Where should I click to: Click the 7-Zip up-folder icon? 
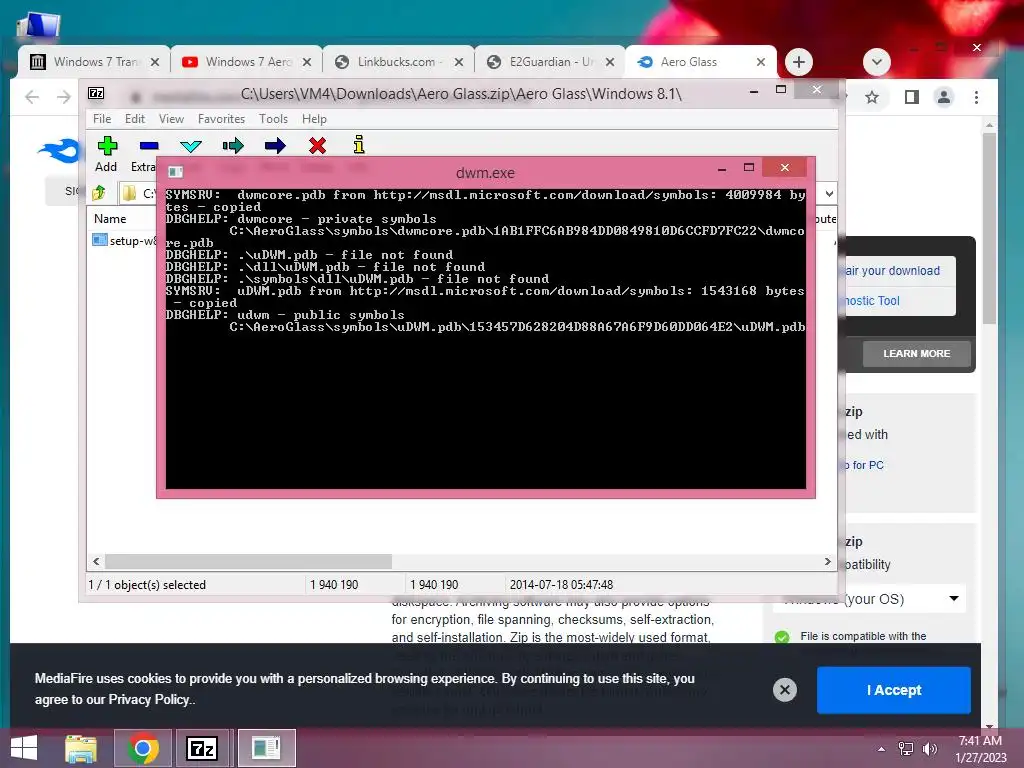[99, 193]
